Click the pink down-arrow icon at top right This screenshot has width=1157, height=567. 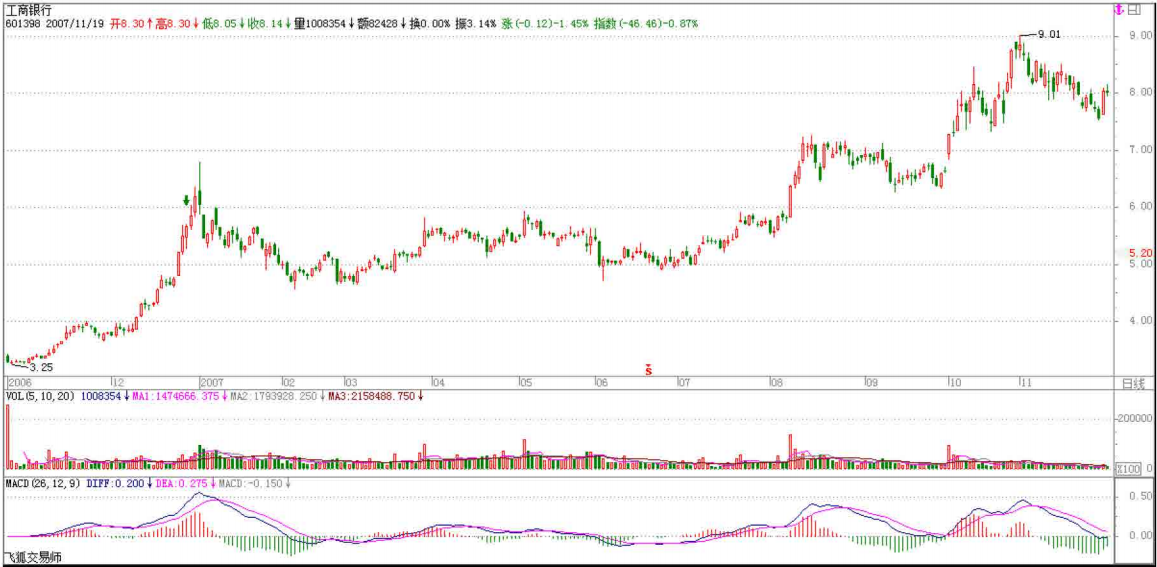[1119, 10]
